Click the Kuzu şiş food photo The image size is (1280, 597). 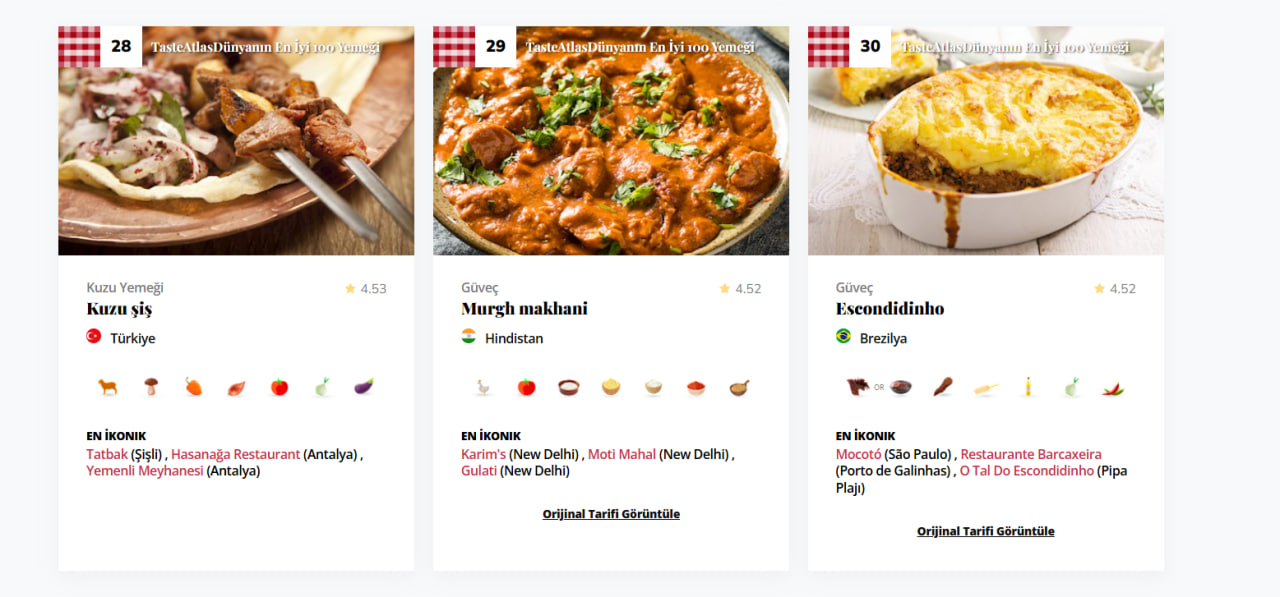[236, 150]
